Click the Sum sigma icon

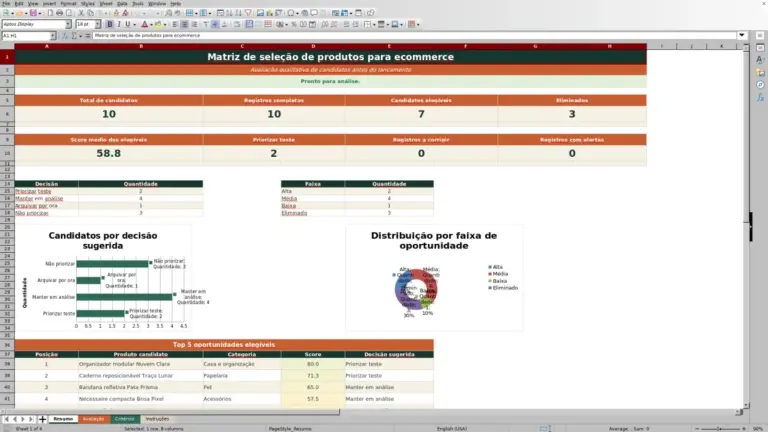(74, 36)
